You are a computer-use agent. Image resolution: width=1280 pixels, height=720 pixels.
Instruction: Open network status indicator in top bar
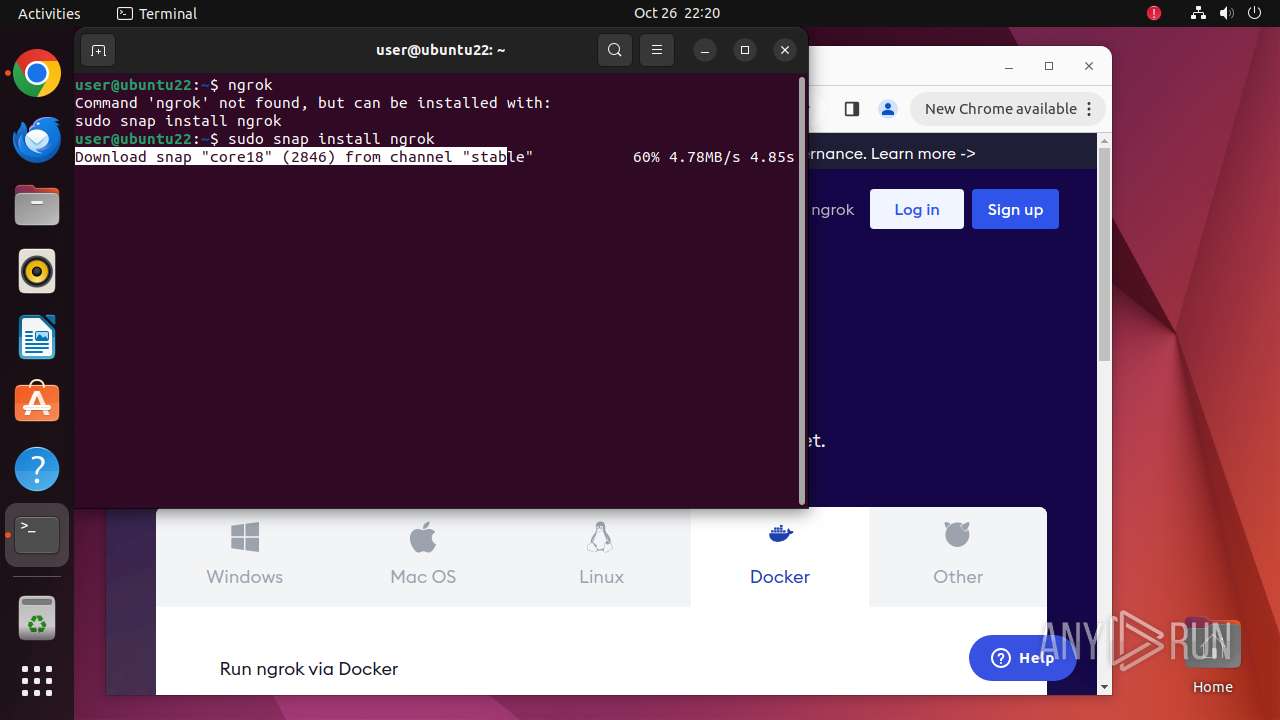pos(1198,14)
